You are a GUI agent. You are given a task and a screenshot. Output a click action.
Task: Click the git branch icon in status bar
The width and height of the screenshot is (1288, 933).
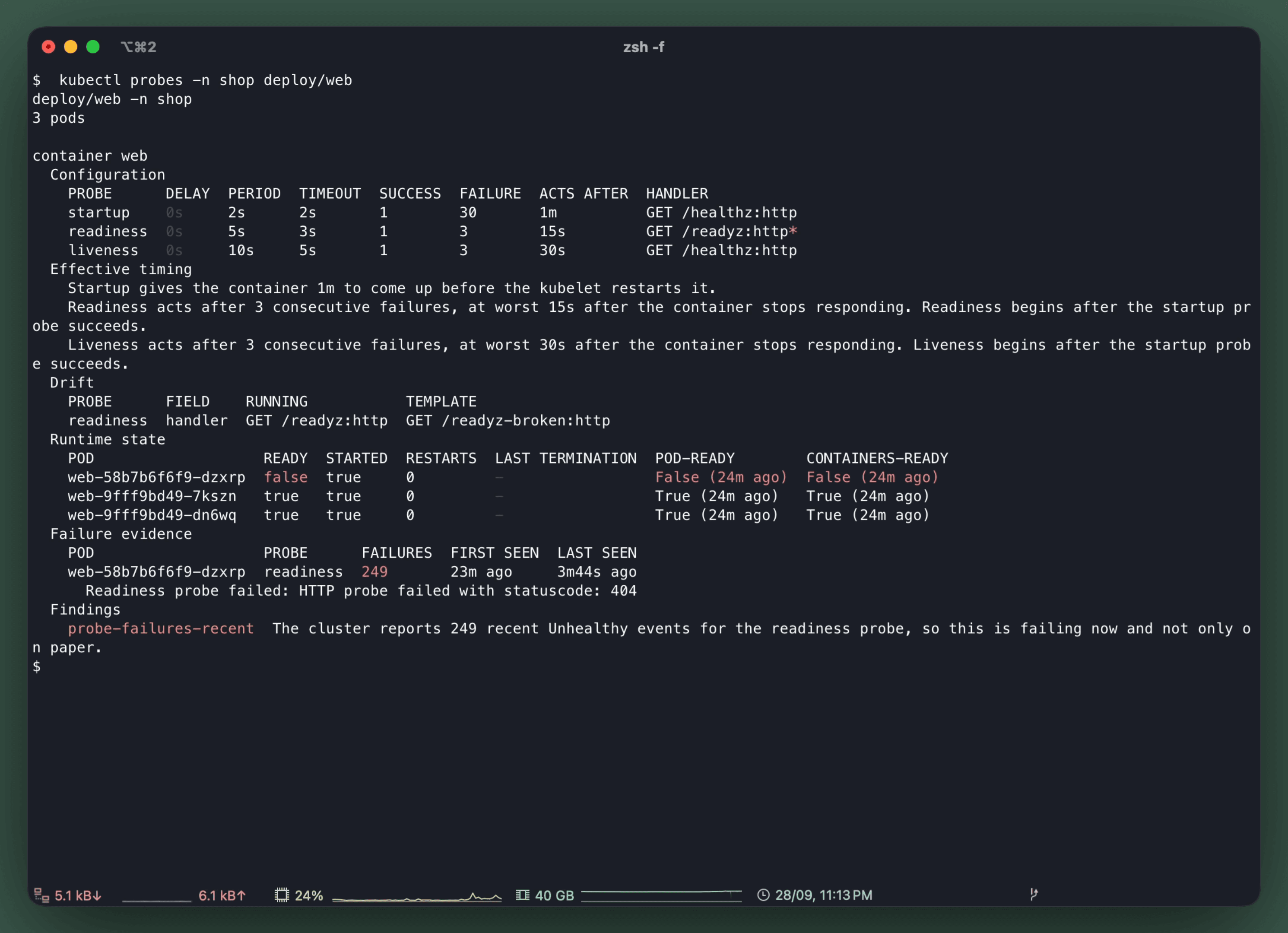click(1034, 895)
